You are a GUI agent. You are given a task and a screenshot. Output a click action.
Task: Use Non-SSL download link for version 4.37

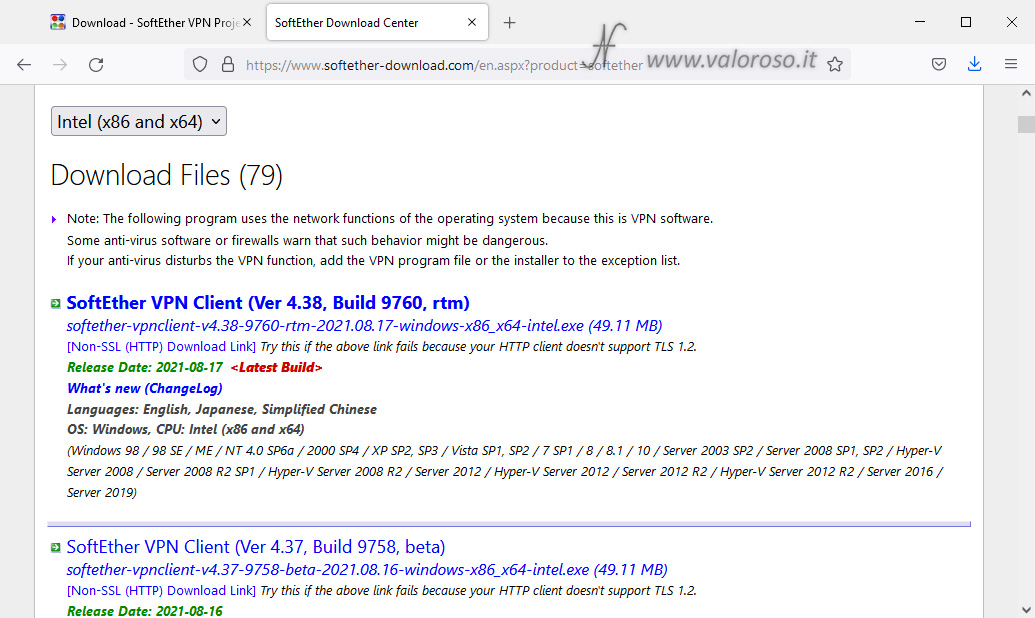(x=161, y=590)
